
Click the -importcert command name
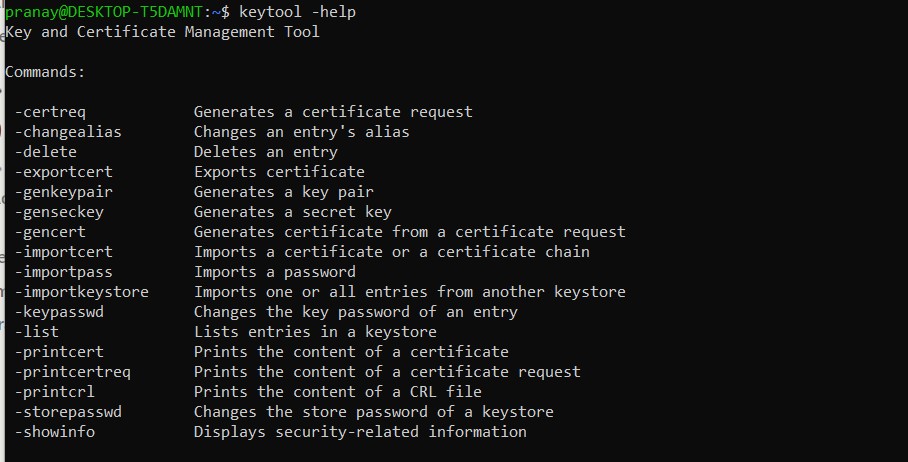click(x=63, y=252)
